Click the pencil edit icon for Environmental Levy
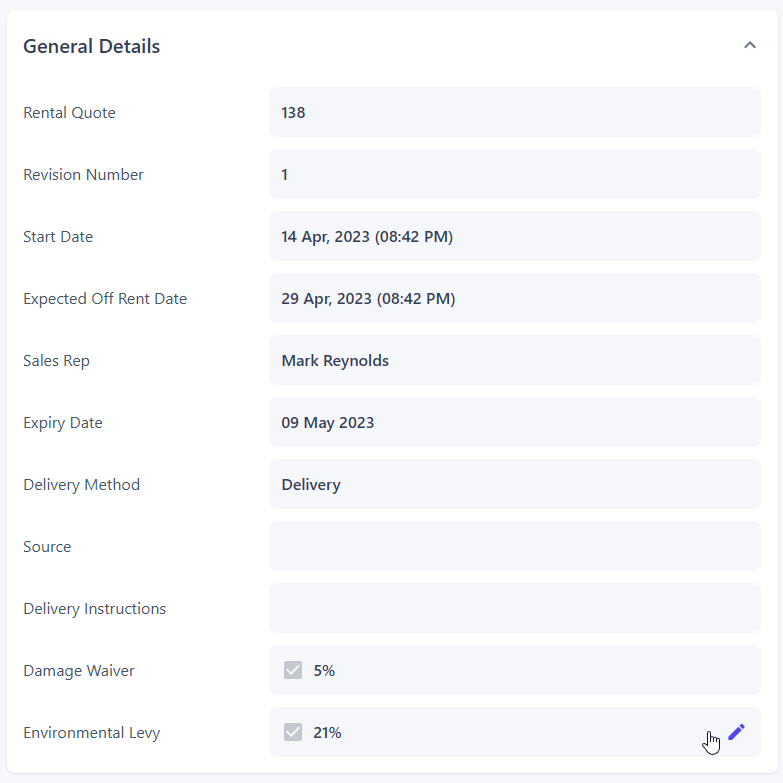Viewport: 783px width, 783px height. coord(737,732)
